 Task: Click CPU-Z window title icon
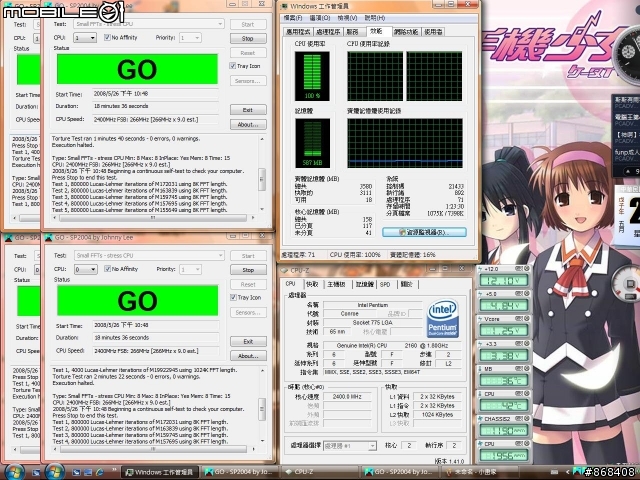[285, 270]
